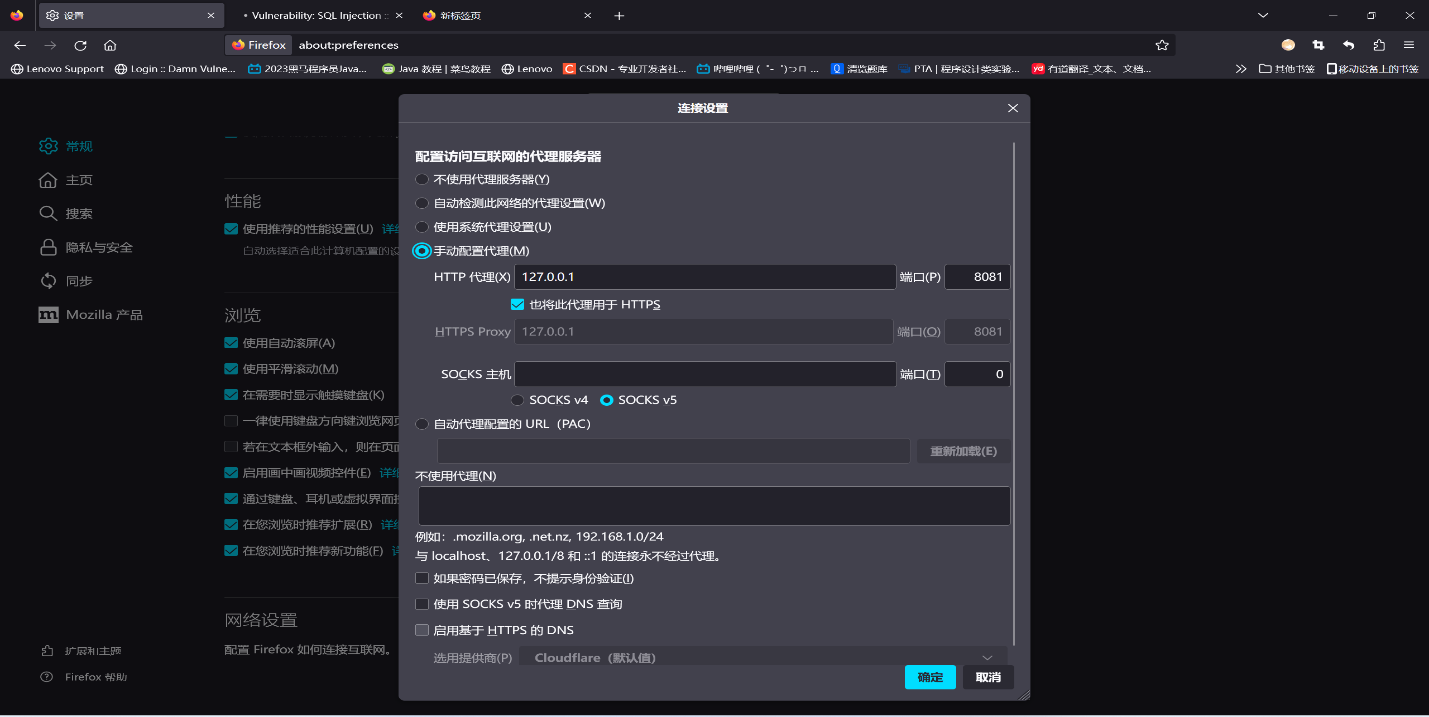Viewport: 1429px width, 717px height.
Task: Select 手动配置代理 radio option
Action: coord(422,251)
